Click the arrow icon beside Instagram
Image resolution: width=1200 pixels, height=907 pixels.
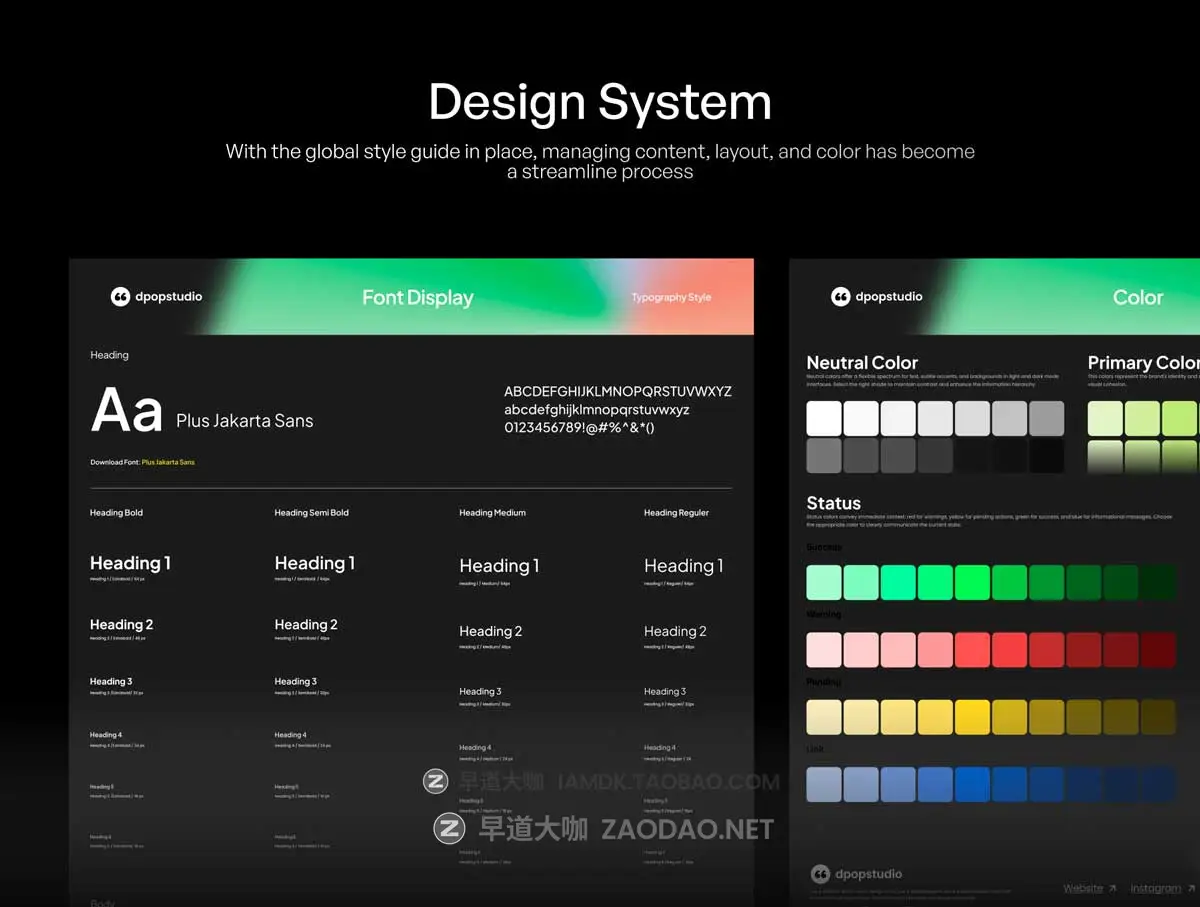pyautogui.click(x=1192, y=888)
